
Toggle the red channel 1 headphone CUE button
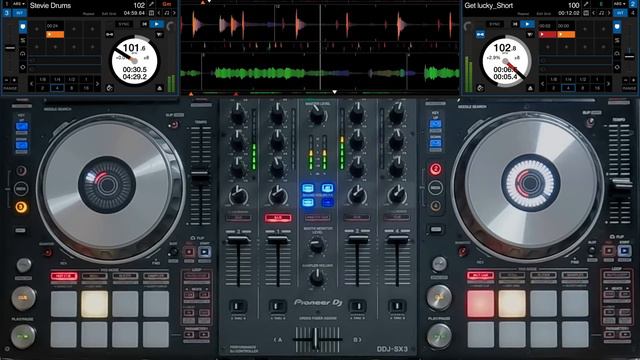tap(278, 218)
